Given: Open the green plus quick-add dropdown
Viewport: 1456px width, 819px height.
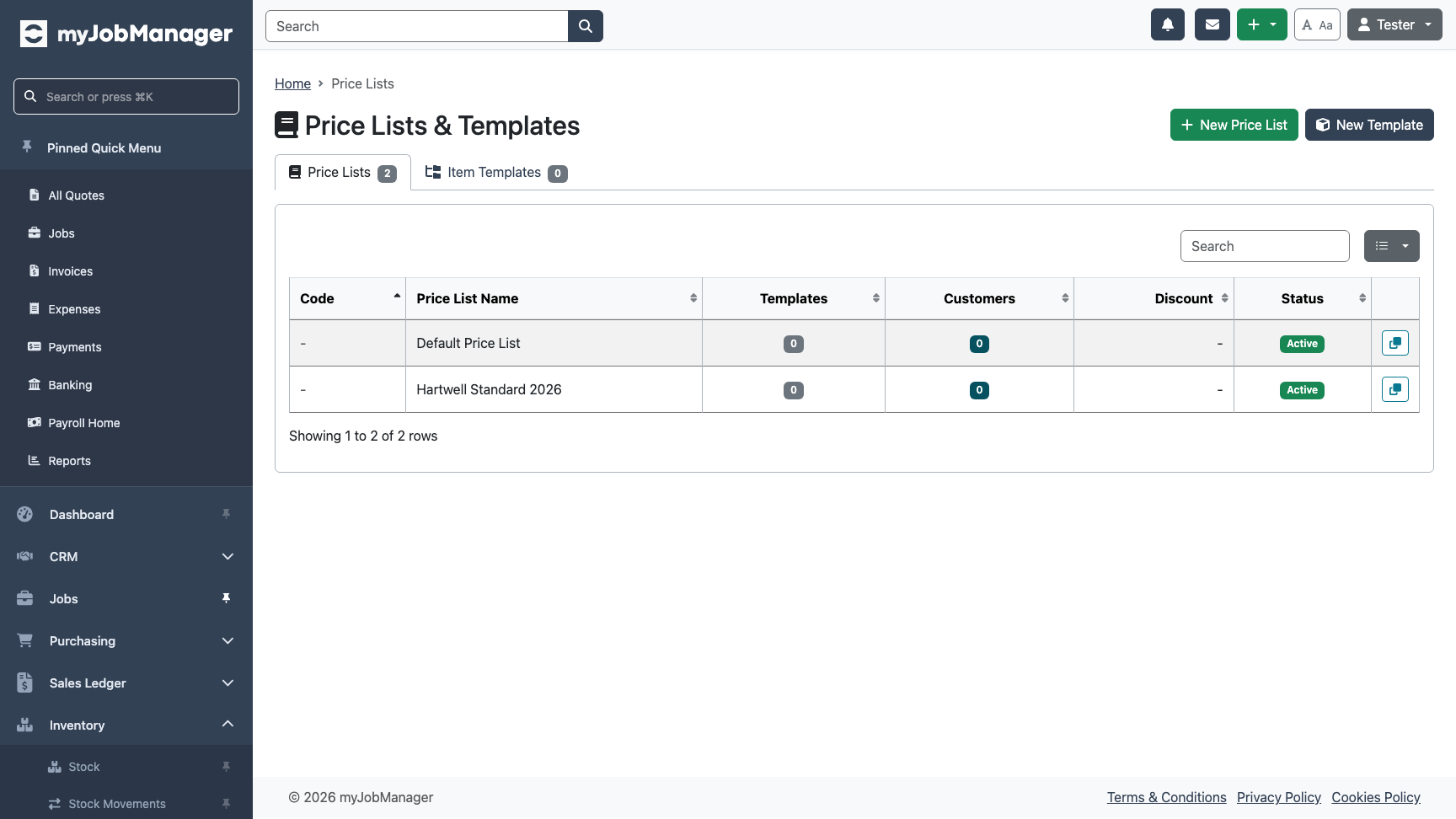Looking at the screenshot, I should click(1262, 24).
